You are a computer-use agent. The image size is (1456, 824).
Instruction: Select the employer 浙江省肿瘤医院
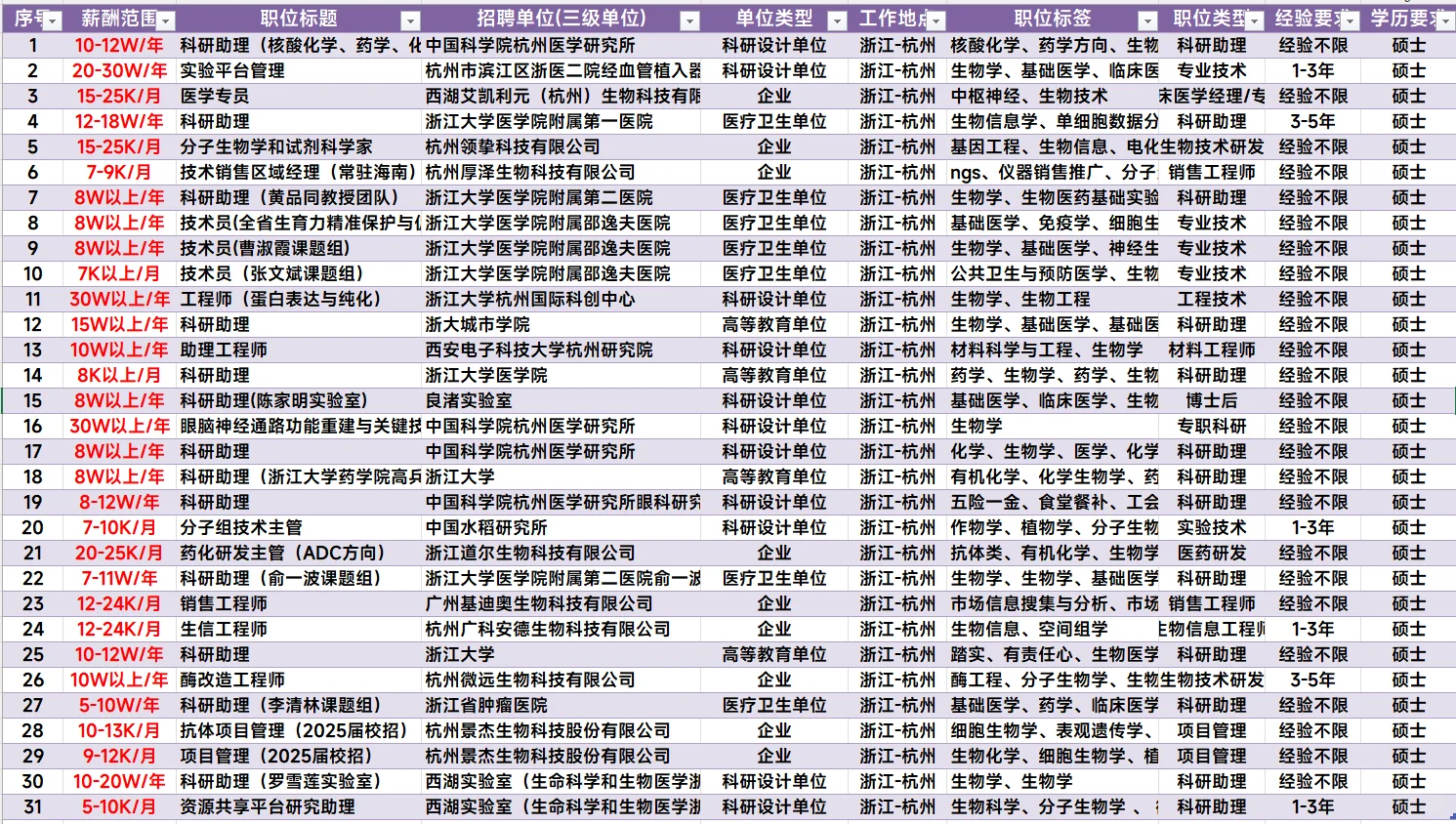click(486, 705)
